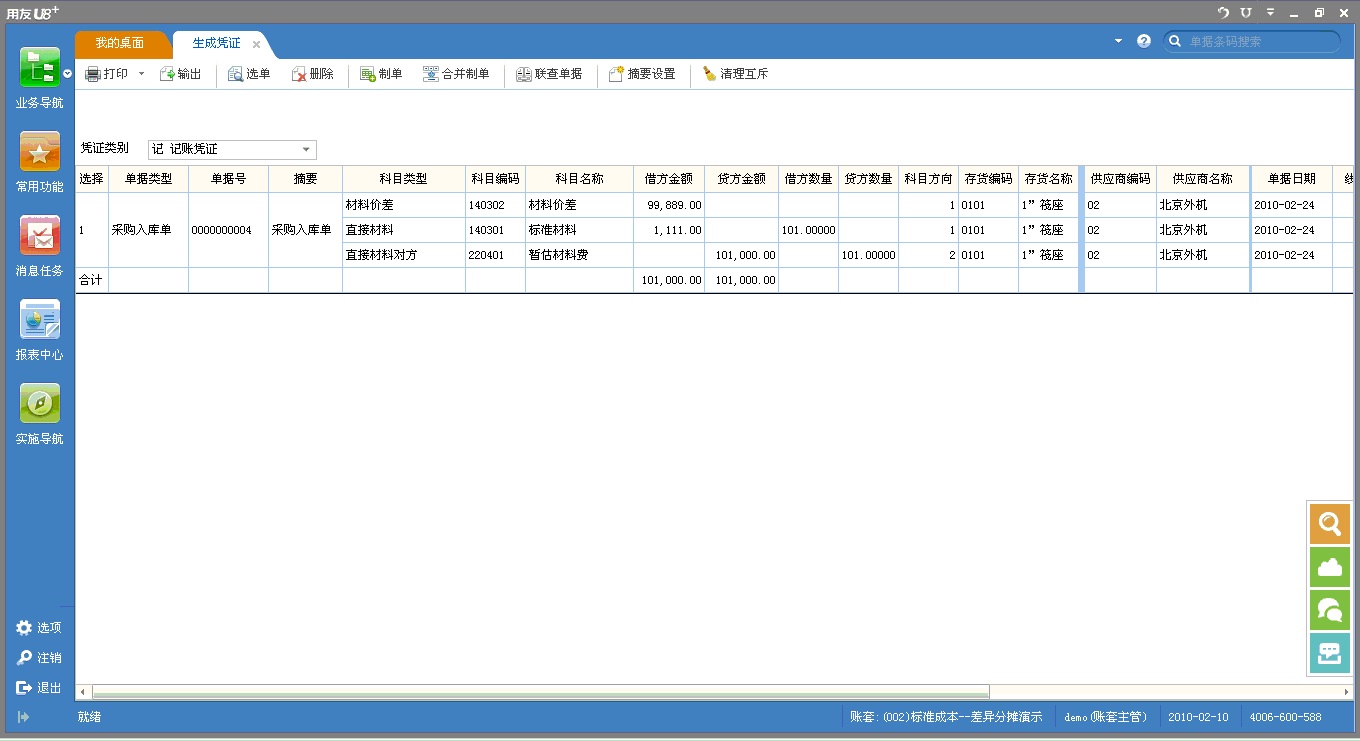Click the 联查单据 toolbar button

[549, 74]
